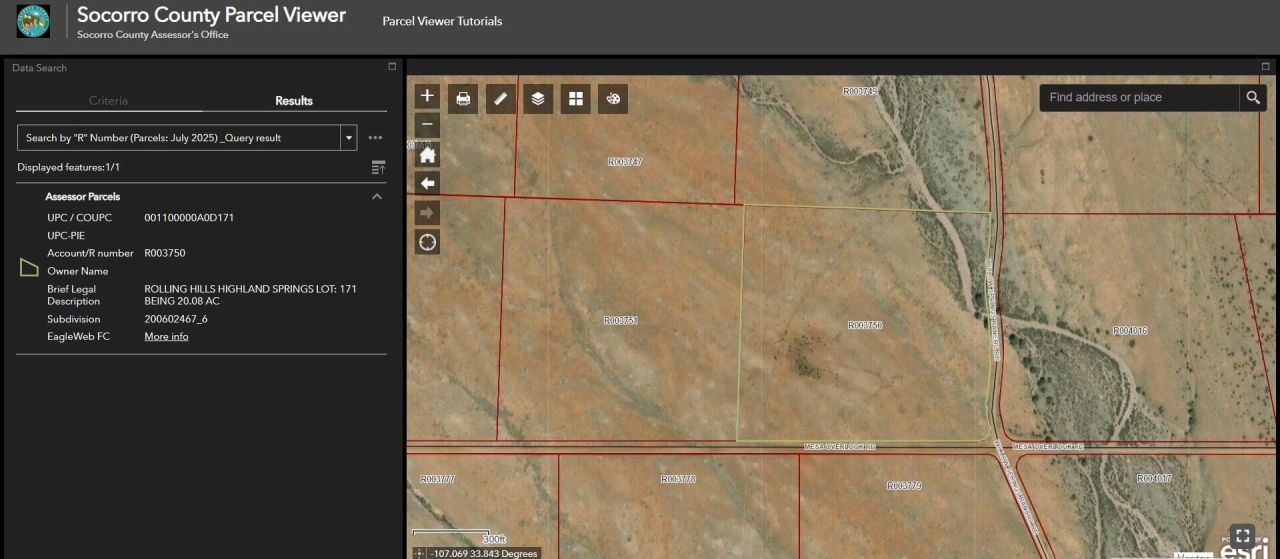The height and width of the screenshot is (559, 1280).
Task: Open the Print tool
Action: point(463,98)
